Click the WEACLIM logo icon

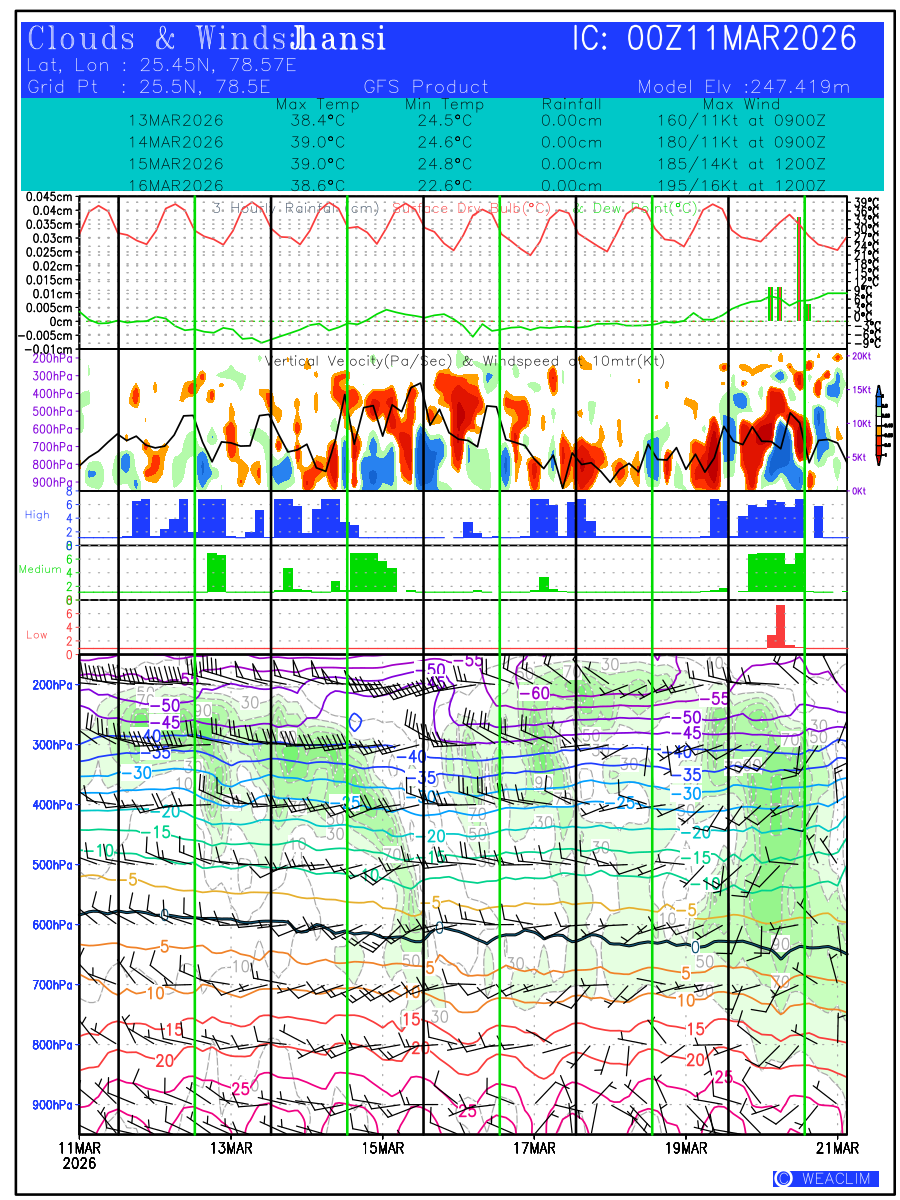(784, 1179)
